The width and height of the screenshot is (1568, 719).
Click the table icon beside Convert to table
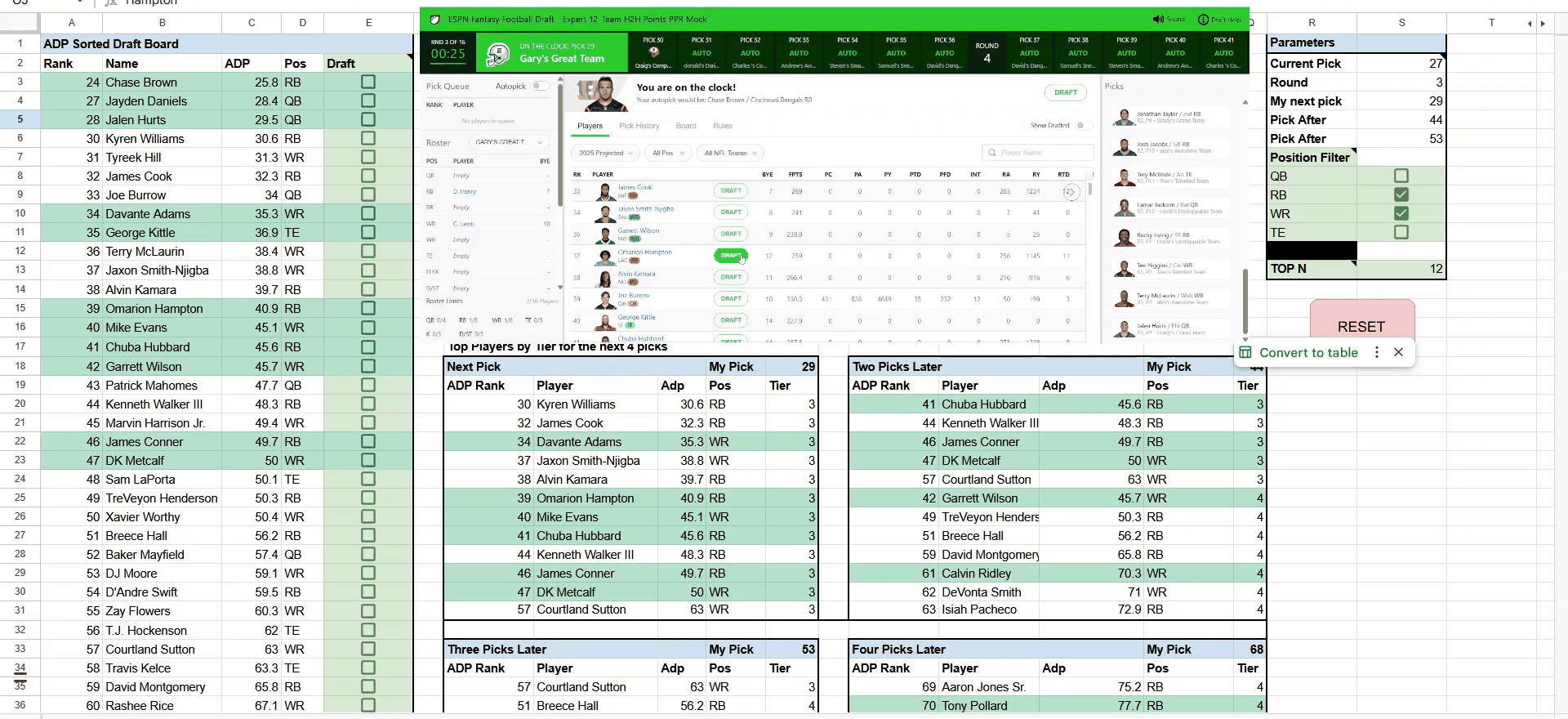click(x=1245, y=352)
